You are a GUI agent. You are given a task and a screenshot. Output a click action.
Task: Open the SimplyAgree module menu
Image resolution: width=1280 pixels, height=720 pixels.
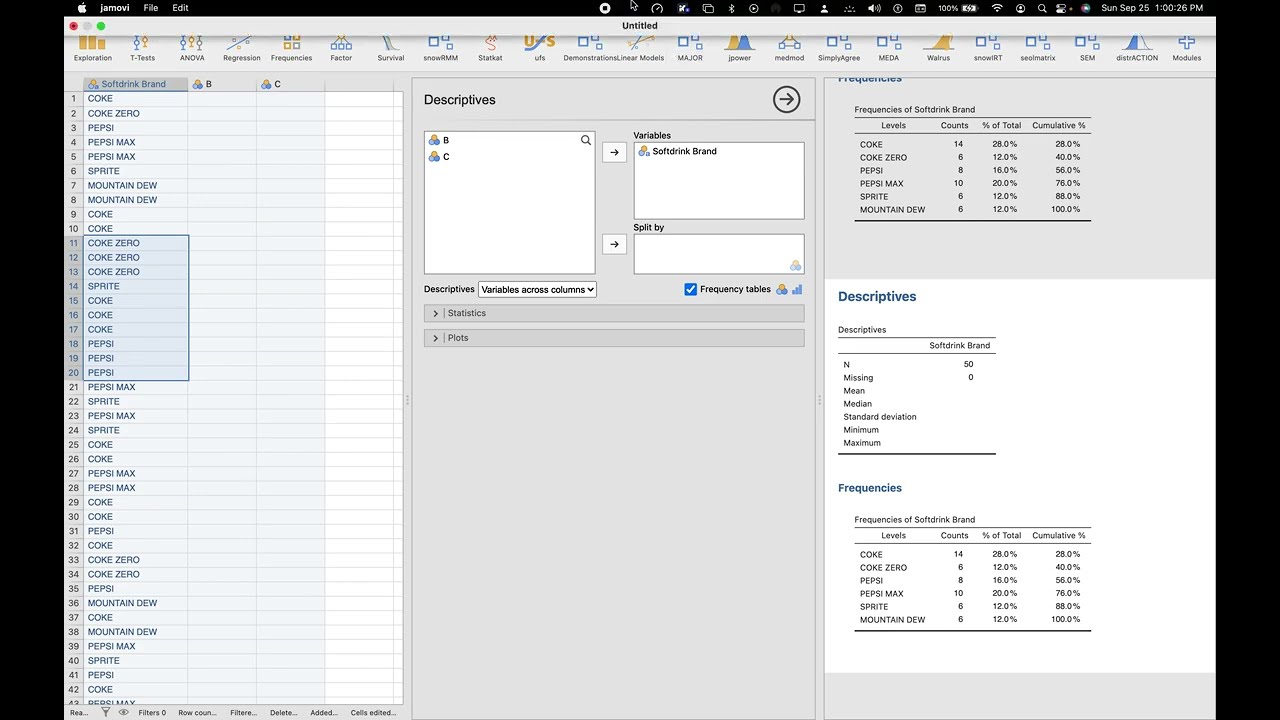tap(839, 49)
